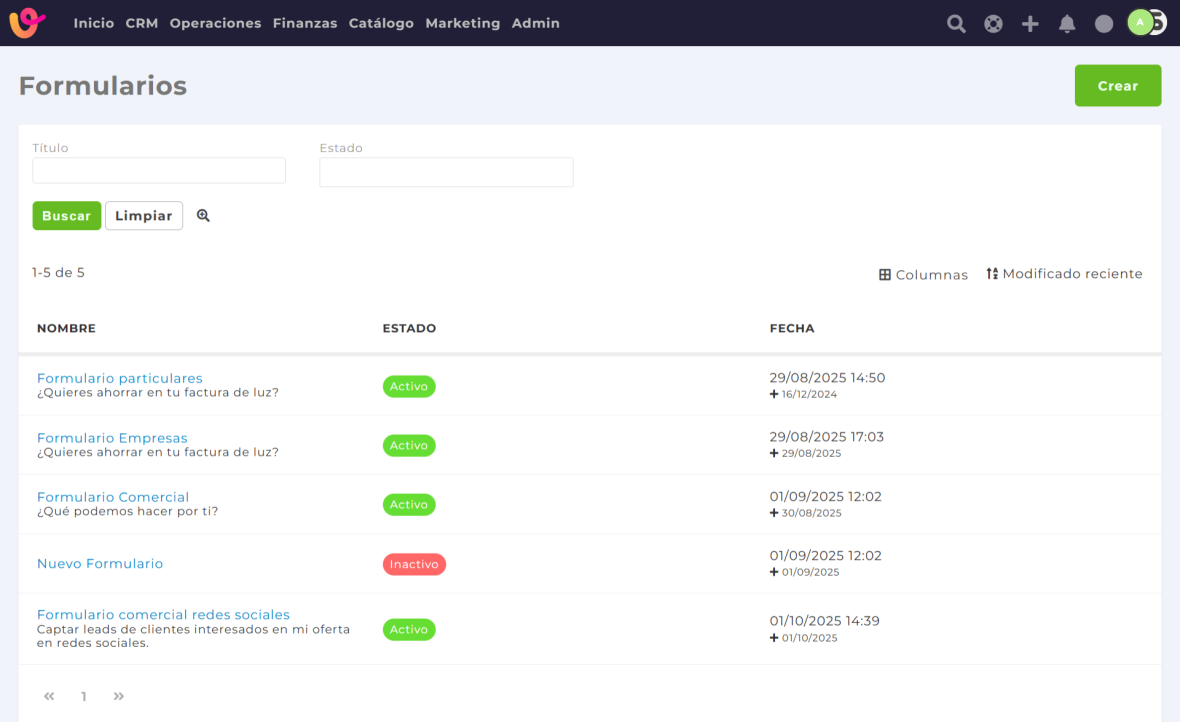Click the app logo in top-left corner
This screenshot has width=1180, height=722.
[27, 22]
